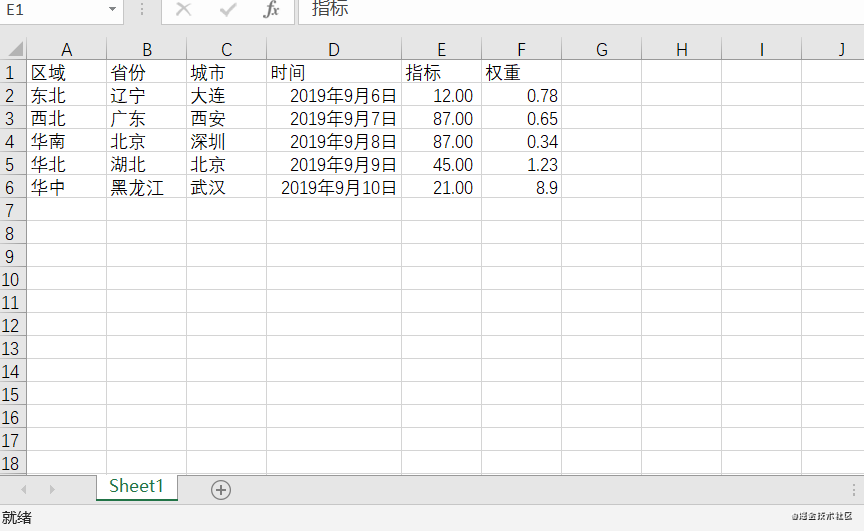Click the cell containing 大连
The height and width of the screenshot is (531, 864).
click(x=226, y=95)
